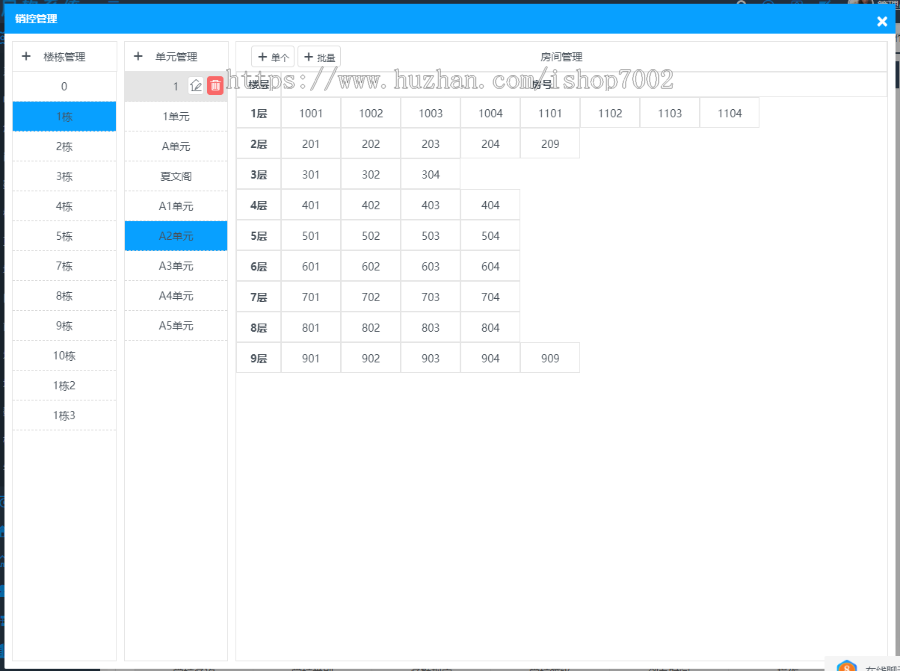Choose unit A5单元
Screen dimensions: 900x671
176,325
